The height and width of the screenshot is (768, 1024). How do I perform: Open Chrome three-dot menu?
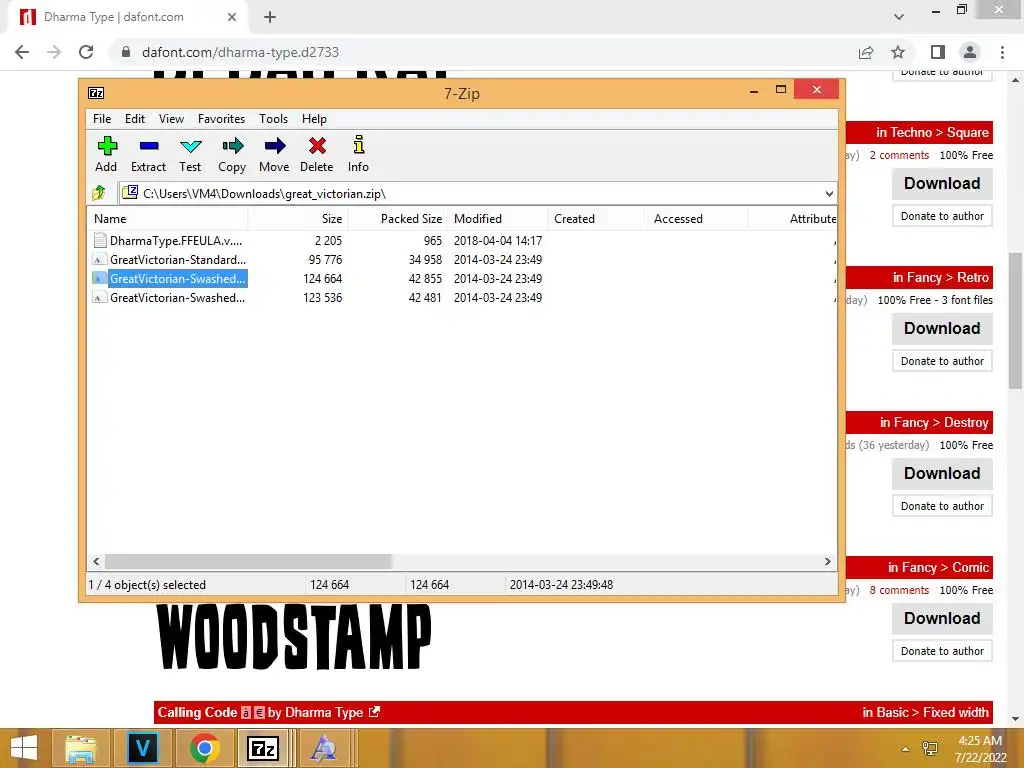click(x=1002, y=52)
